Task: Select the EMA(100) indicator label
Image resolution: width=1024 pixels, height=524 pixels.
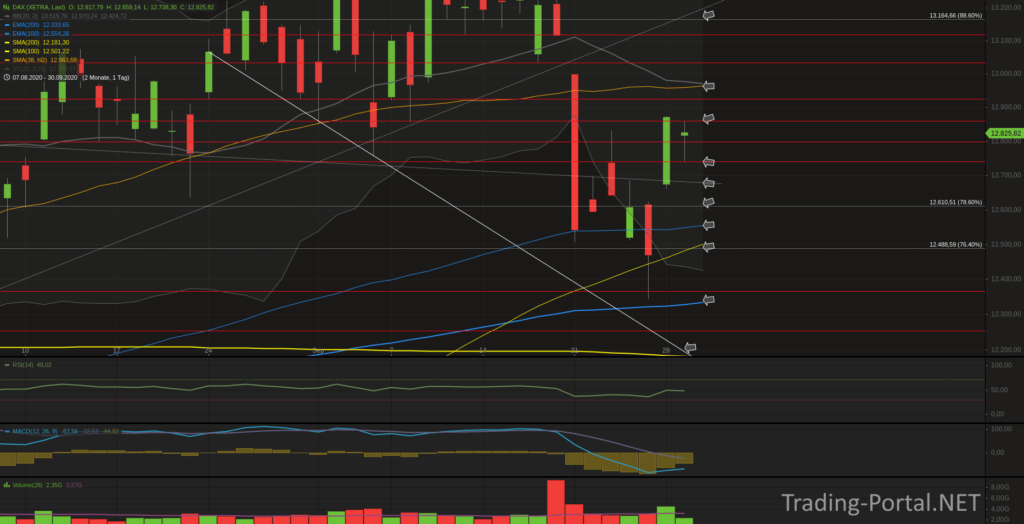Action: (26, 34)
